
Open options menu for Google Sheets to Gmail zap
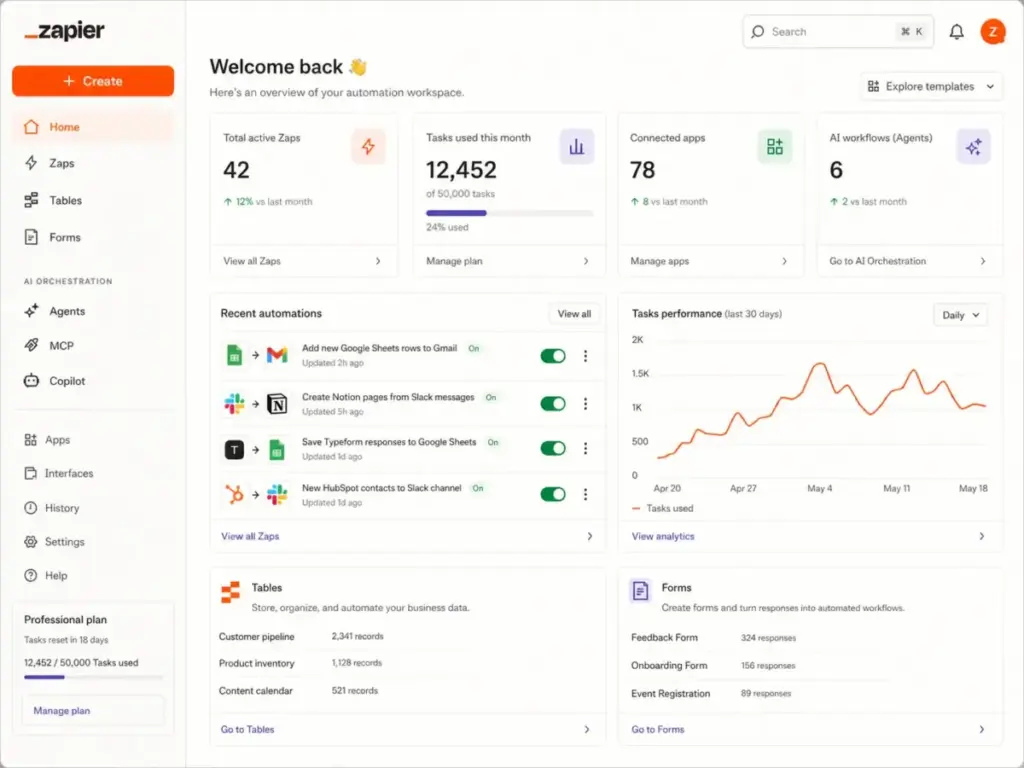[585, 356]
